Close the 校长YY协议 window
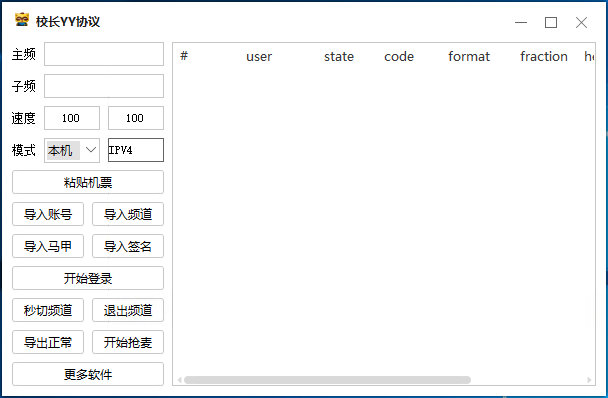This screenshot has height=398, width=608. (581, 22)
